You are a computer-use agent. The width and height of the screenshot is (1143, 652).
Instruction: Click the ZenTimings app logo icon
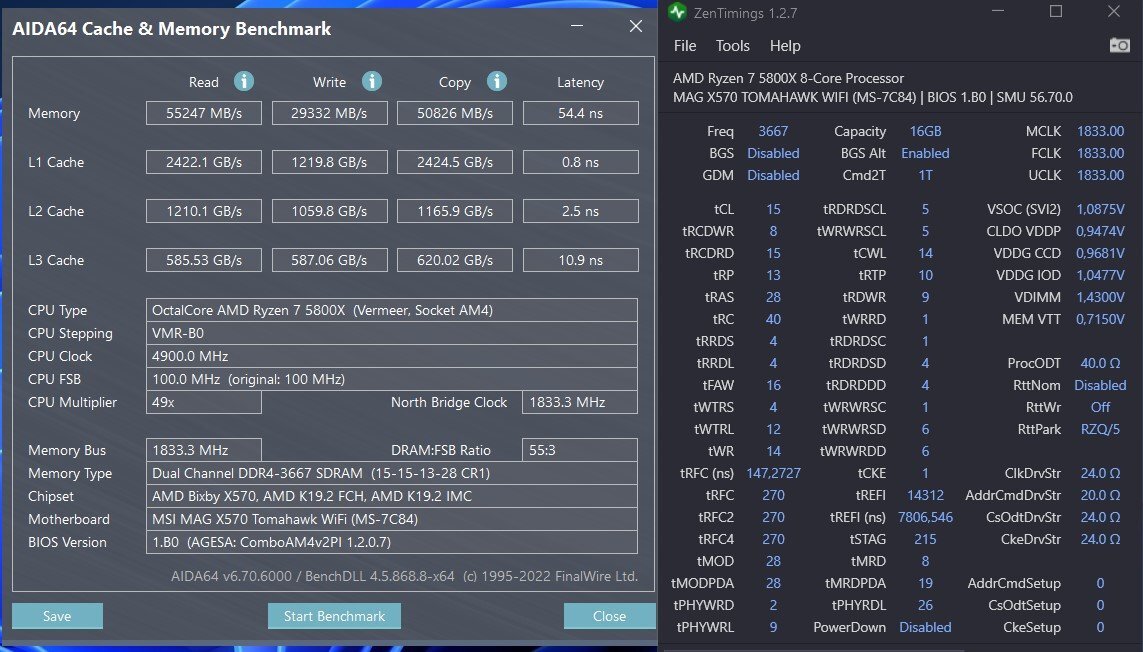pos(677,12)
